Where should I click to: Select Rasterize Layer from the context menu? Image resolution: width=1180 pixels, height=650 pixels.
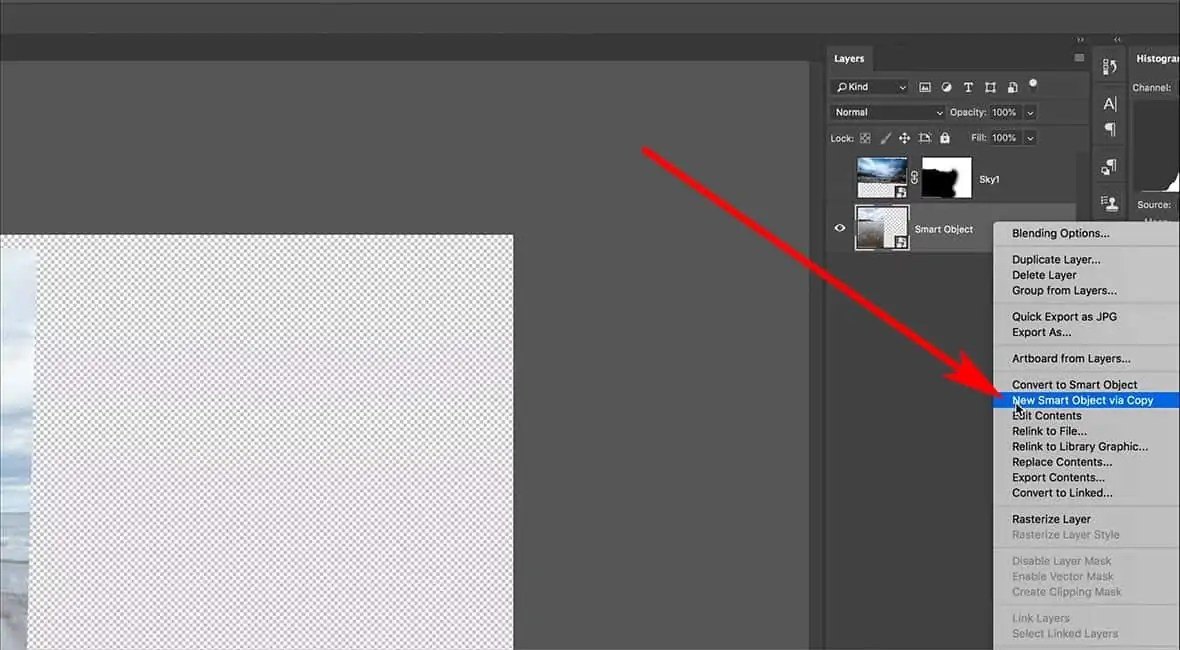pyautogui.click(x=1050, y=519)
